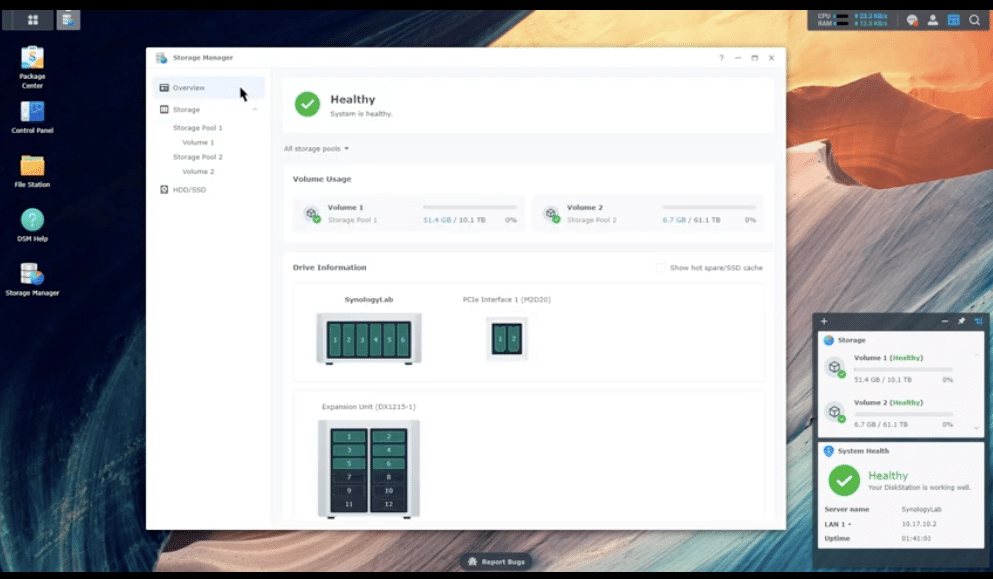The image size is (993, 579).
Task: Click the Storage Manager help question mark
Action: pyautogui.click(x=721, y=58)
